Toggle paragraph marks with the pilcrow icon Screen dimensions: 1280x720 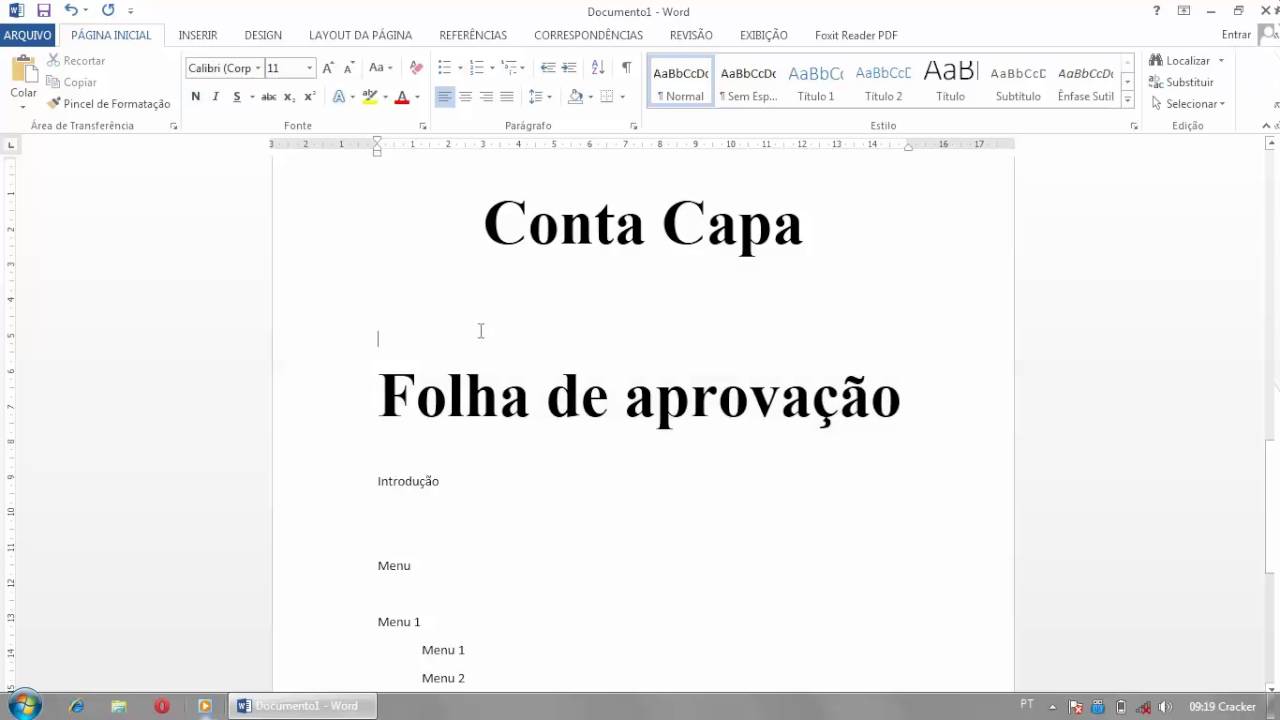pos(626,67)
